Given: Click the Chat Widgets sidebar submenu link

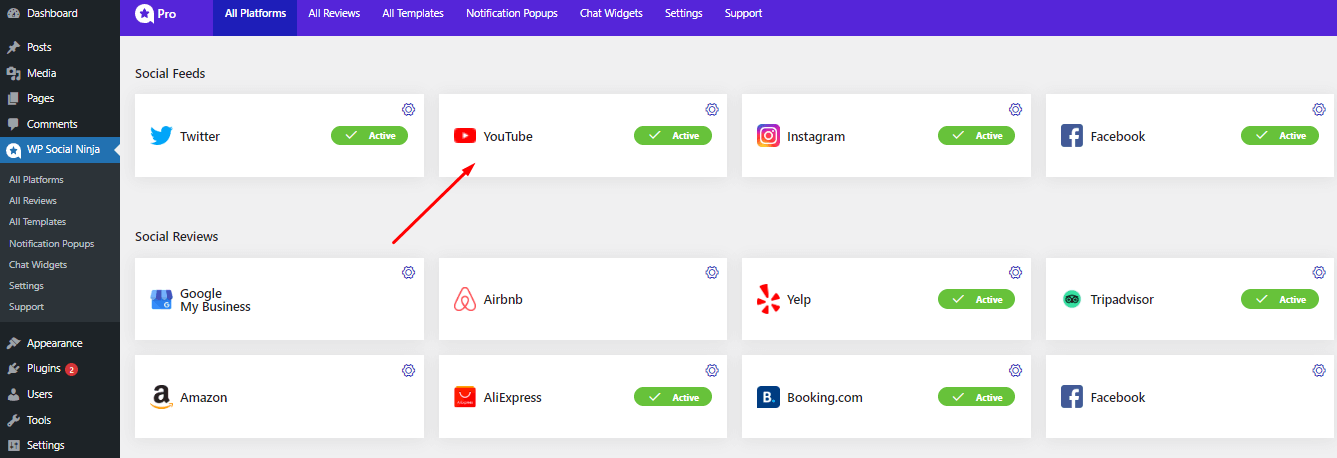Looking at the screenshot, I should click(x=38, y=265).
